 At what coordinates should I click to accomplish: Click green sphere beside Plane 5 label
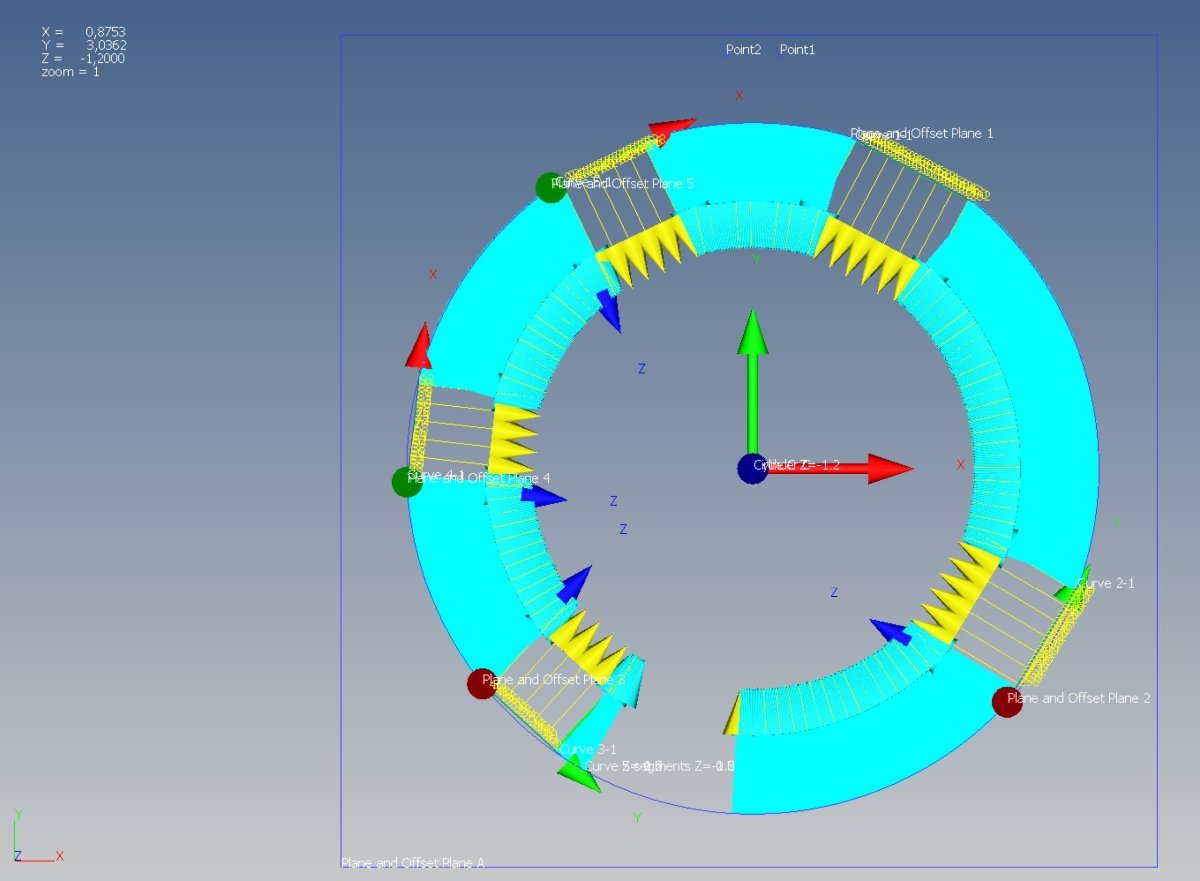[551, 187]
